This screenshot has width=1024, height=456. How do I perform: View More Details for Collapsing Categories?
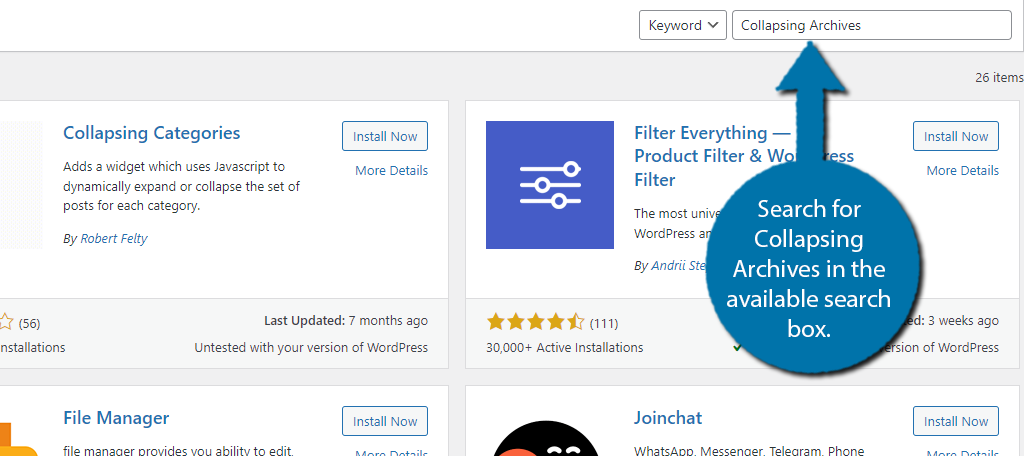(x=391, y=171)
